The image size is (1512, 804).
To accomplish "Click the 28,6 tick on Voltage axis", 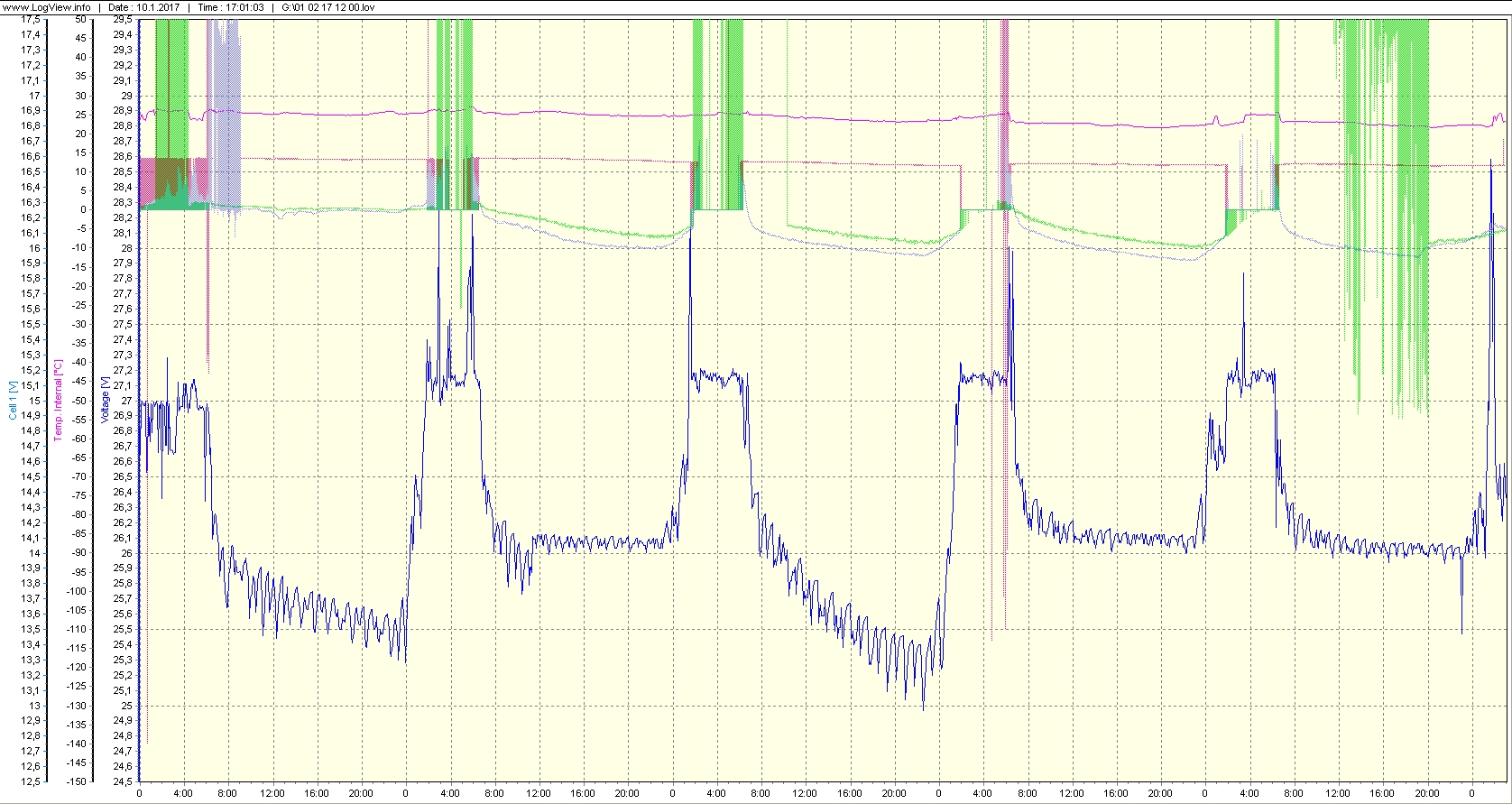I will pos(123,156).
